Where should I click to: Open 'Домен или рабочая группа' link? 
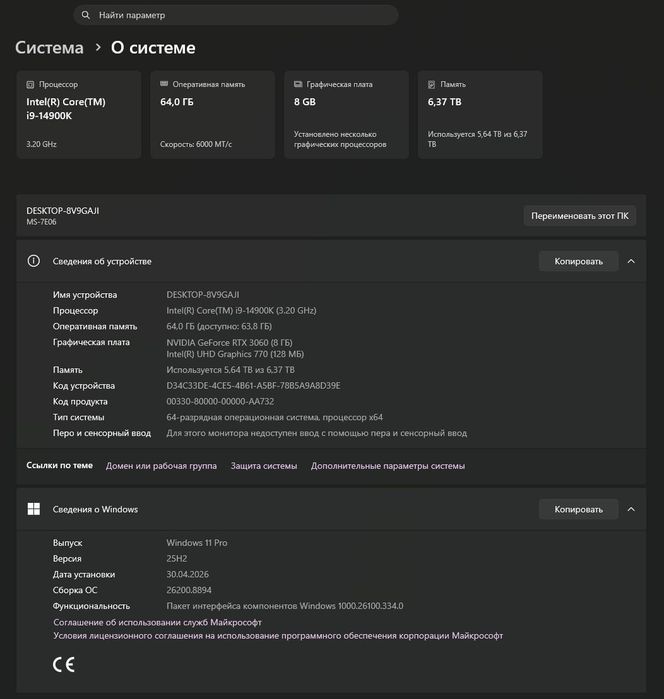click(161, 466)
